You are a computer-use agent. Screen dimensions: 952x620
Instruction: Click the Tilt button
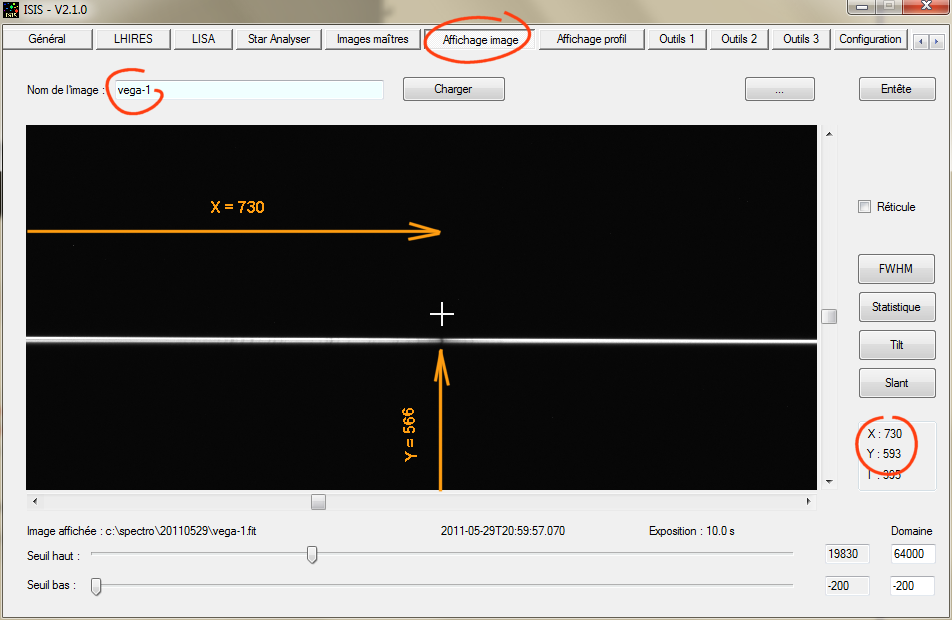[x=897, y=345]
